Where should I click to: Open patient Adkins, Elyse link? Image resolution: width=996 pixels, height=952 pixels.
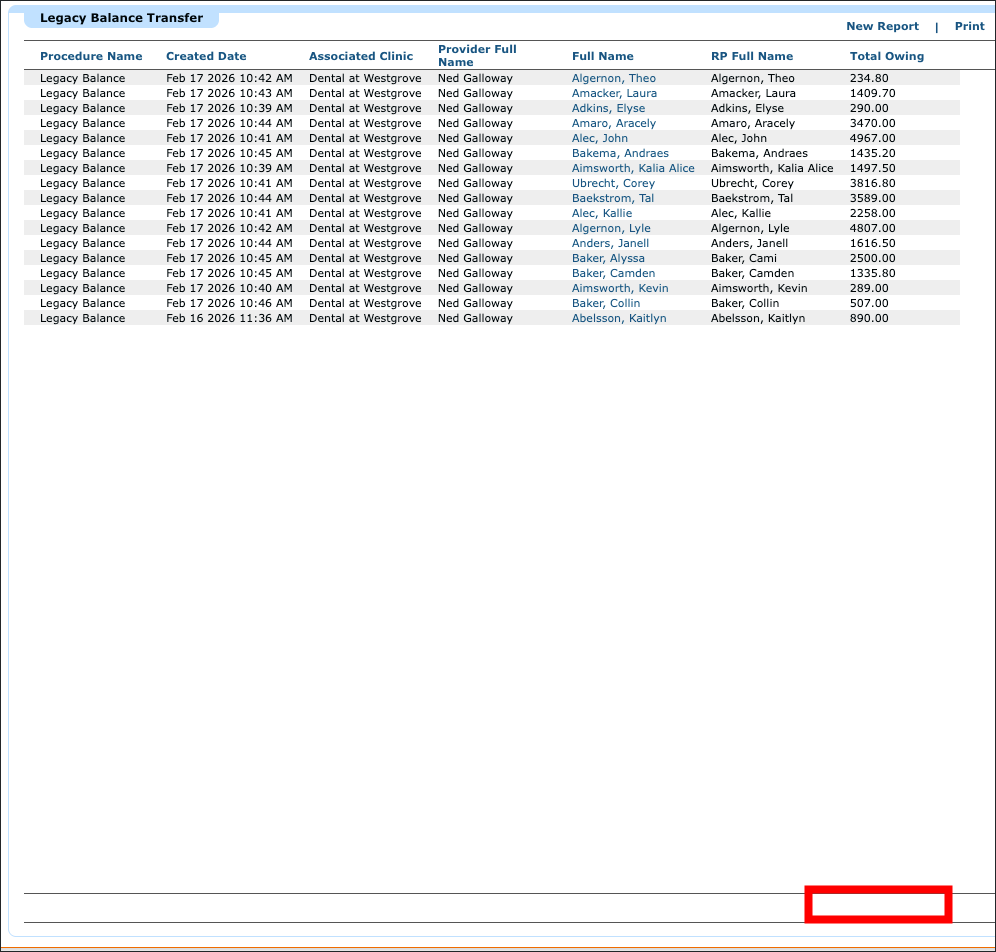point(608,108)
